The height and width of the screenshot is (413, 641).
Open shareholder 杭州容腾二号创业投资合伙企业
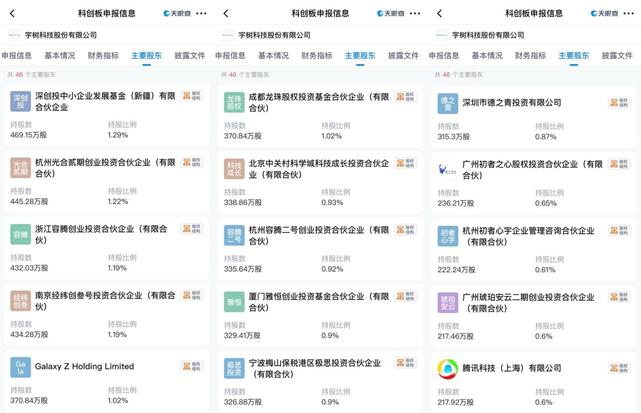319,235
